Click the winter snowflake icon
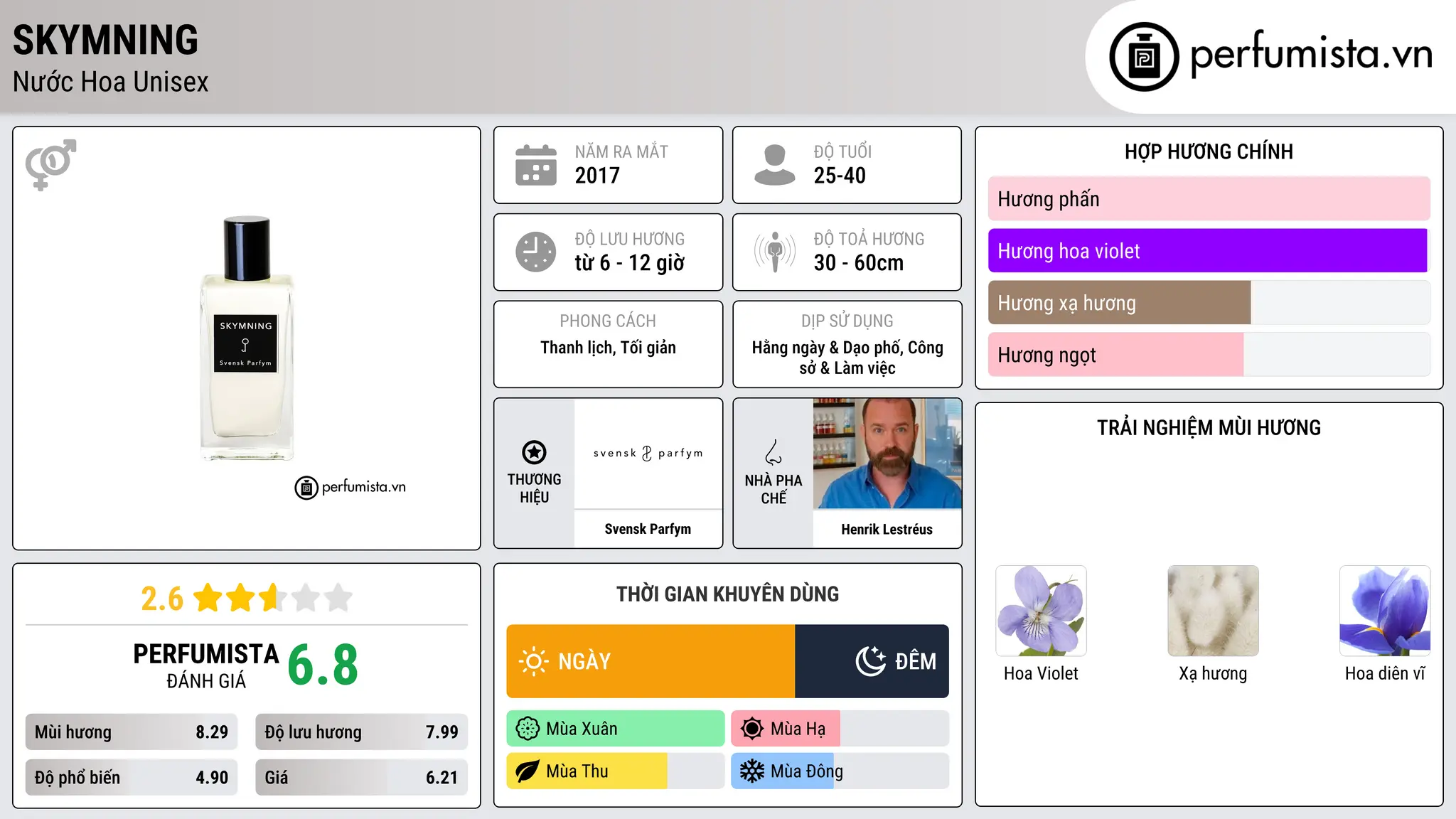This screenshot has width=1456, height=819. pos(752,771)
